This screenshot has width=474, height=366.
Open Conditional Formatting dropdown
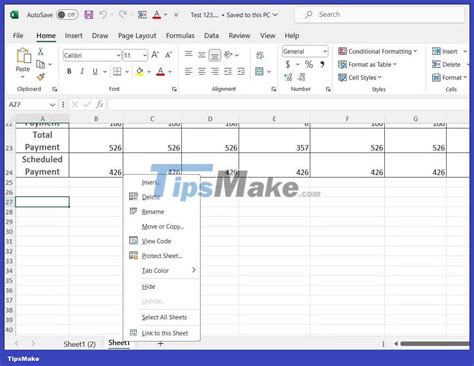click(377, 51)
